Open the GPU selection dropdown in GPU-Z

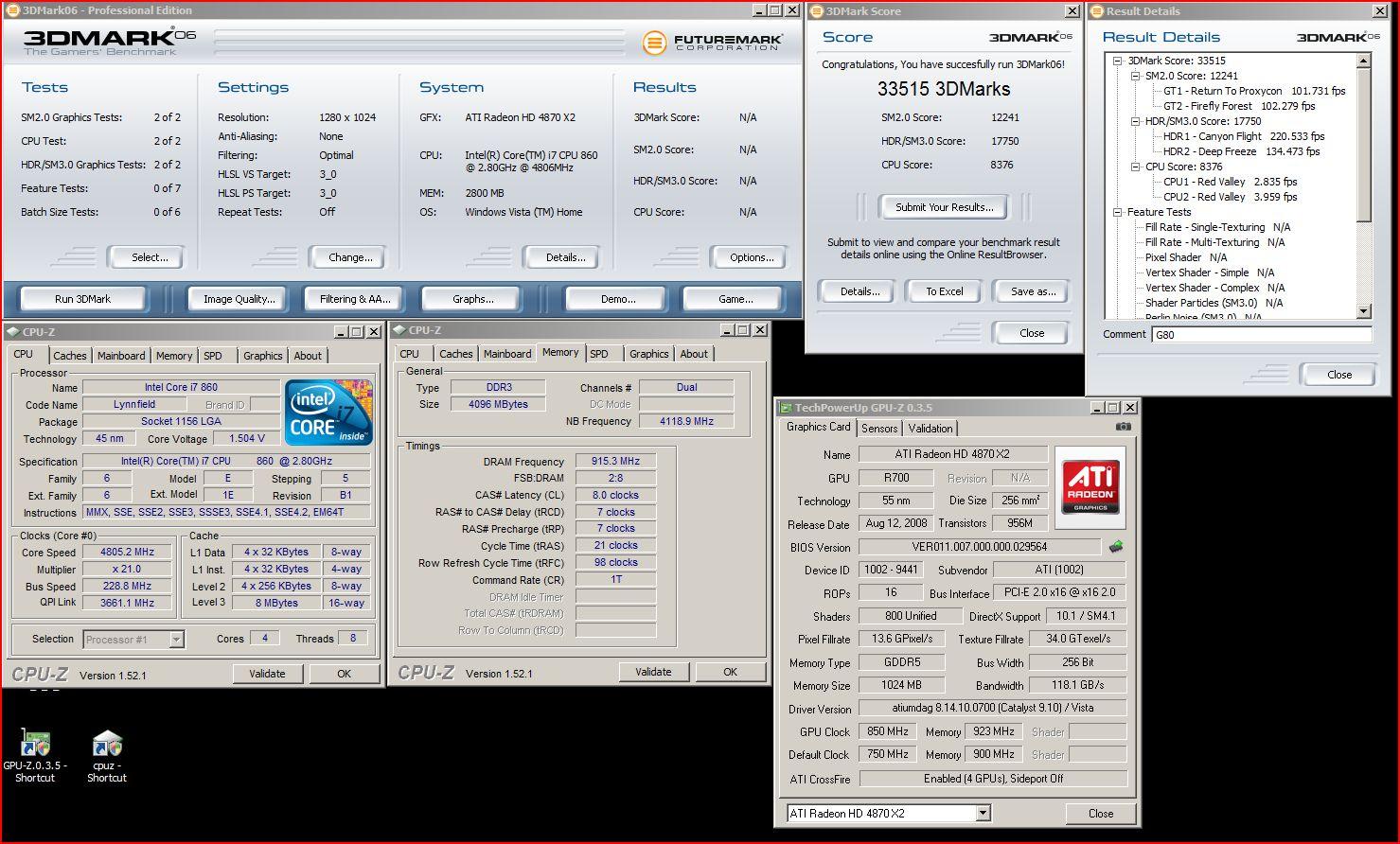(983, 814)
